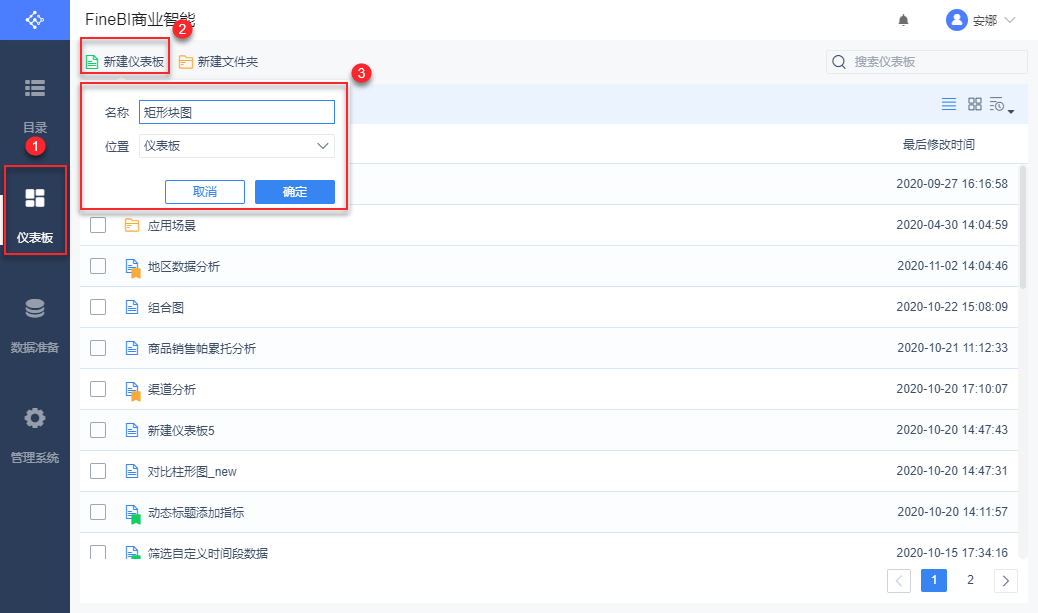Go to page 2 of dashboards
The width and height of the screenshot is (1038, 613).
pyautogui.click(x=970, y=579)
